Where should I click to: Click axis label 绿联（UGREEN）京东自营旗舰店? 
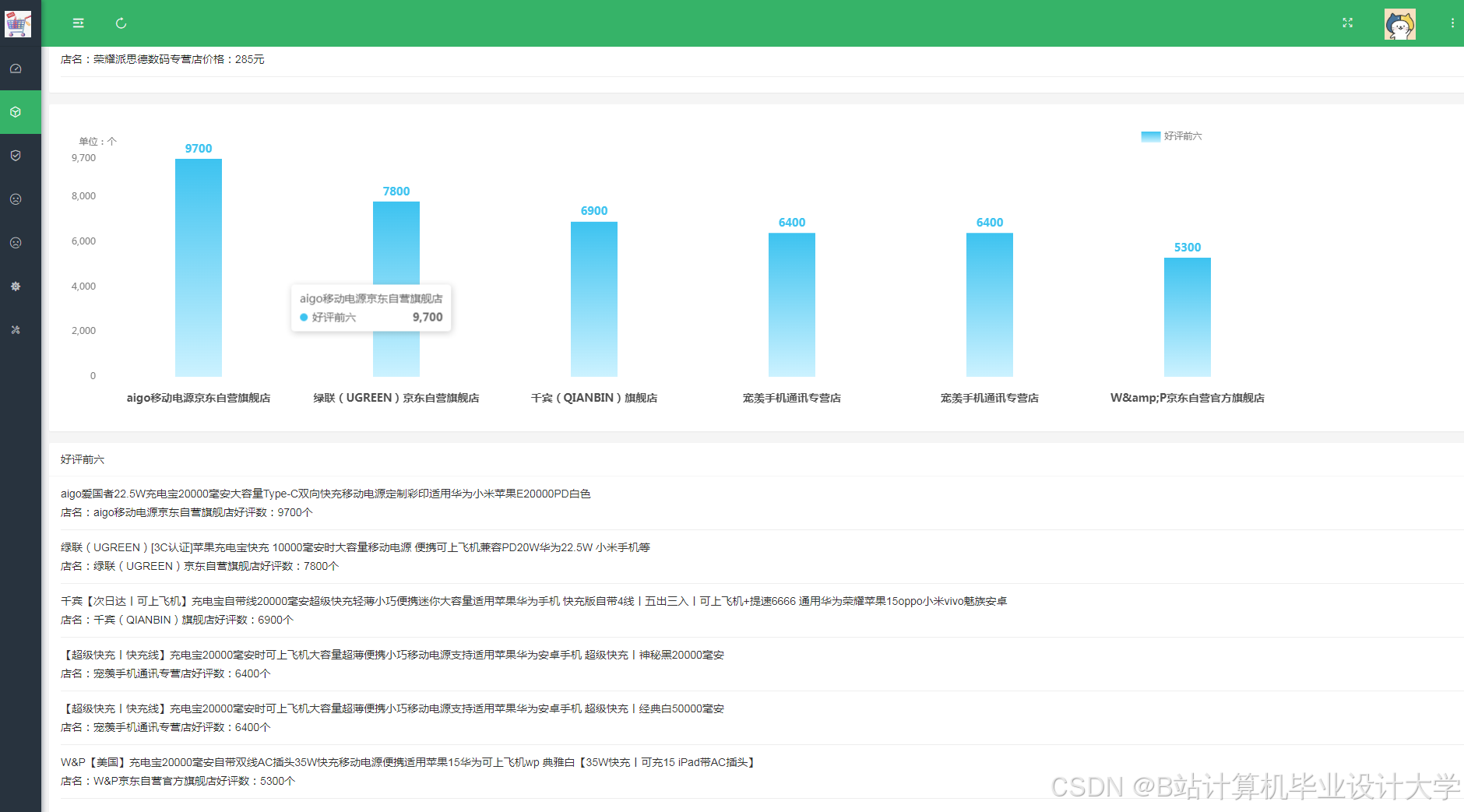(x=396, y=398)
